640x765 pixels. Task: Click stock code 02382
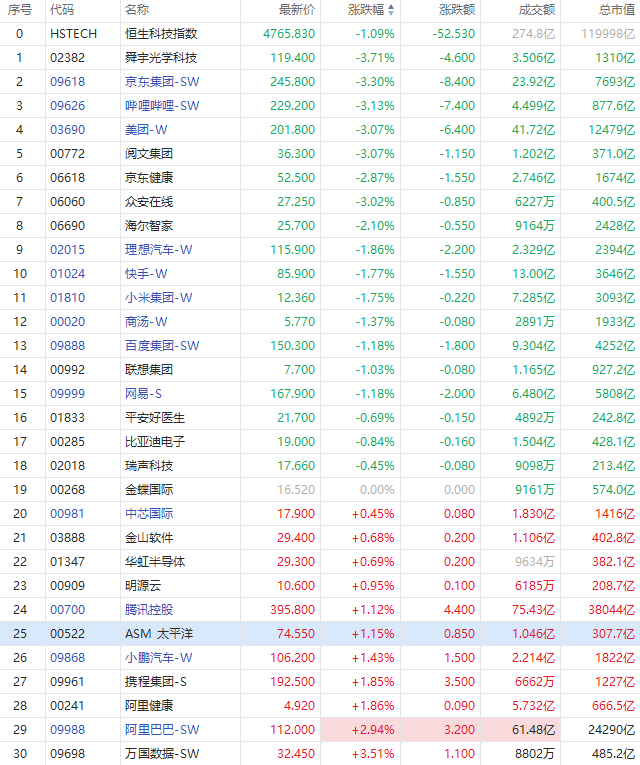67,58
